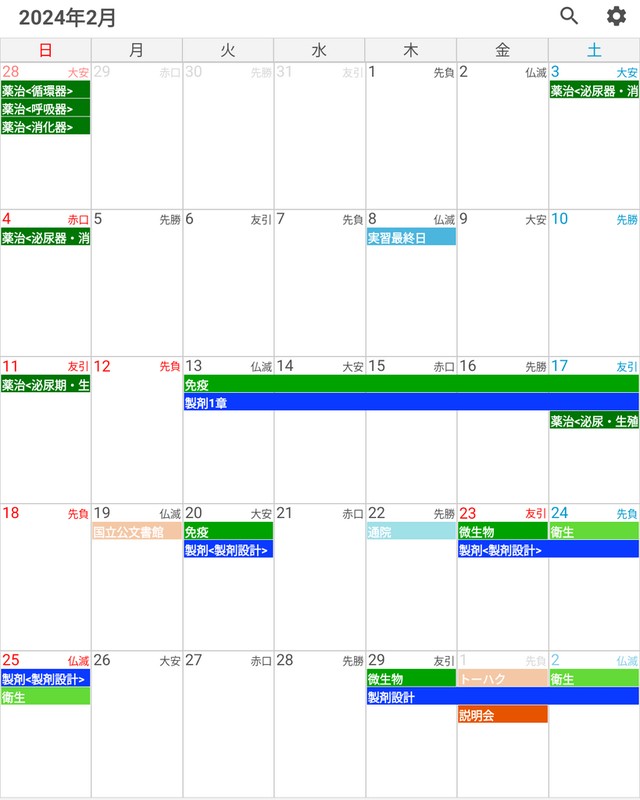This screenshot has width=640, height=800.
Task: Open event 薬治<呼吸器> on January 28
Action: pos(45,108)
